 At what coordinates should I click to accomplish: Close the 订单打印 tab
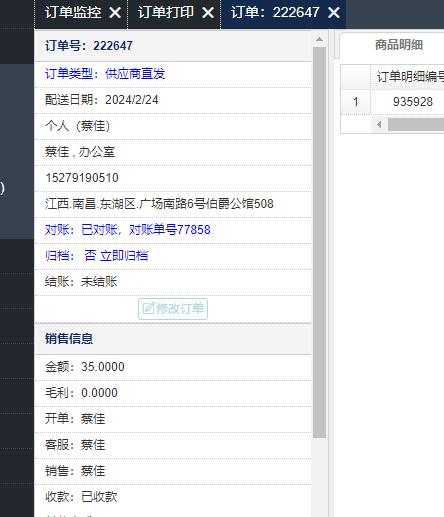208,13
